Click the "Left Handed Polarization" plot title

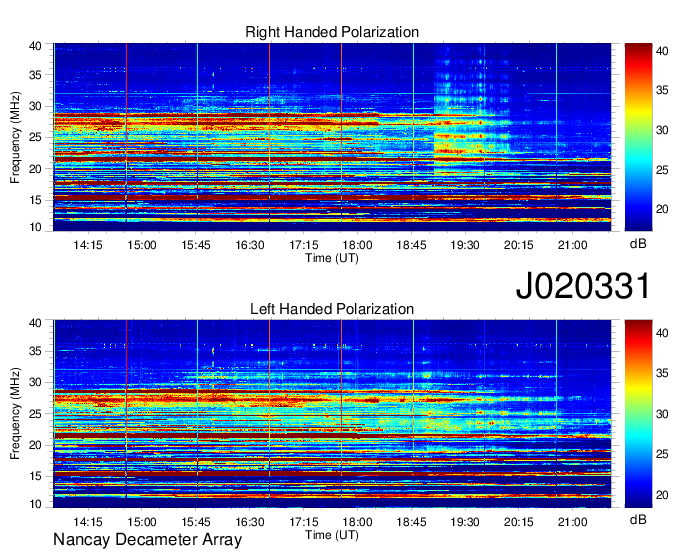tap(332, 309)
